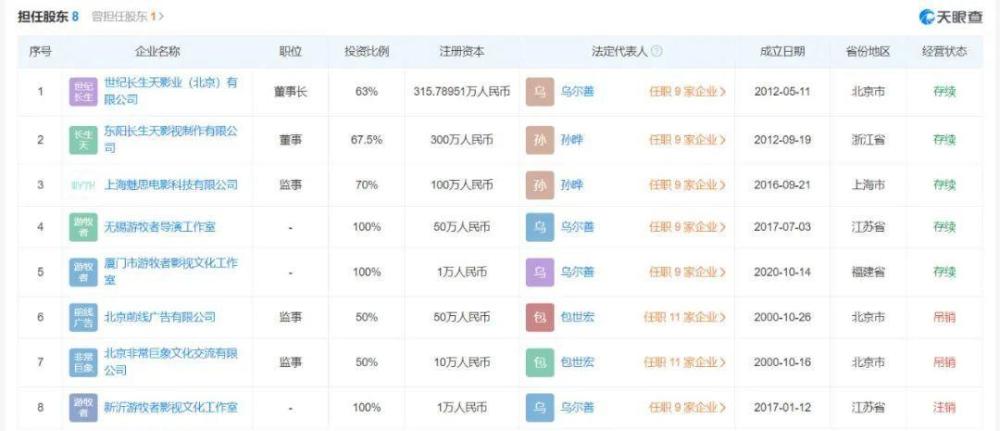Image resolution: width=1000 pixels, height=431 pixels.
Task: Click the 孙 avatar in the 东阳长生天 row
Action: point(540,139)
